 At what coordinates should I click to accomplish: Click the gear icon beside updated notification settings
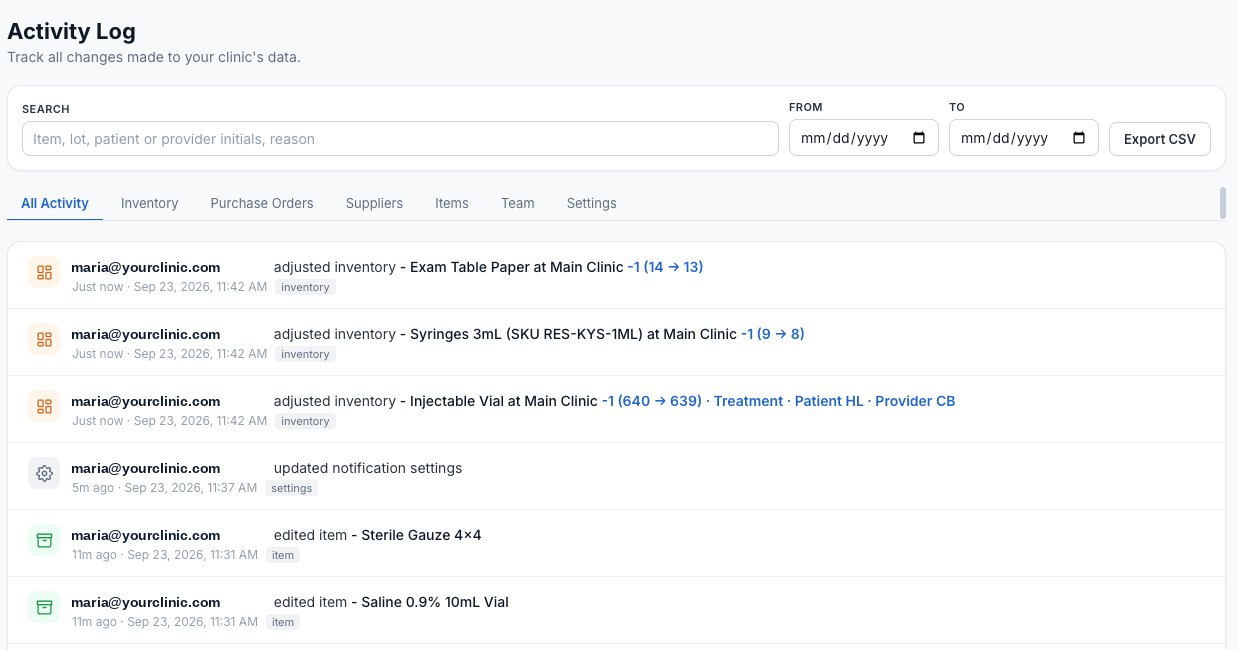click(44, 473)
